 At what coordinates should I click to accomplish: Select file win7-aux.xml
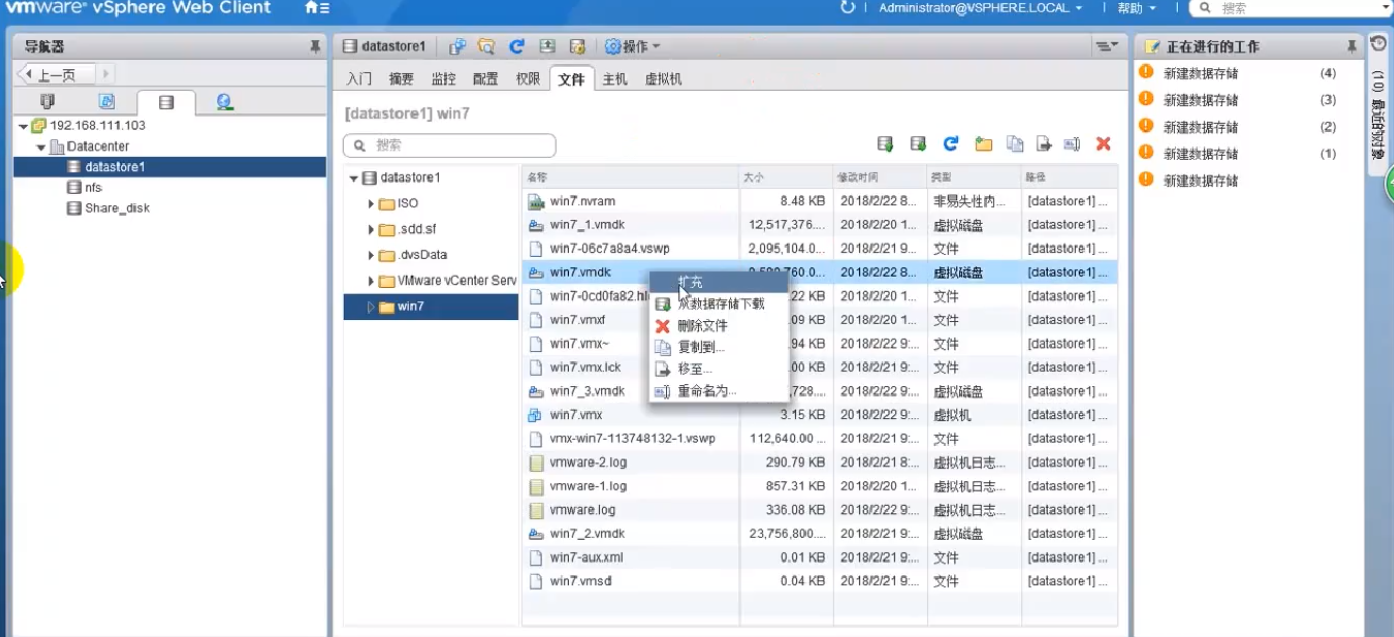pyautogui.click(x=586, y=558)
